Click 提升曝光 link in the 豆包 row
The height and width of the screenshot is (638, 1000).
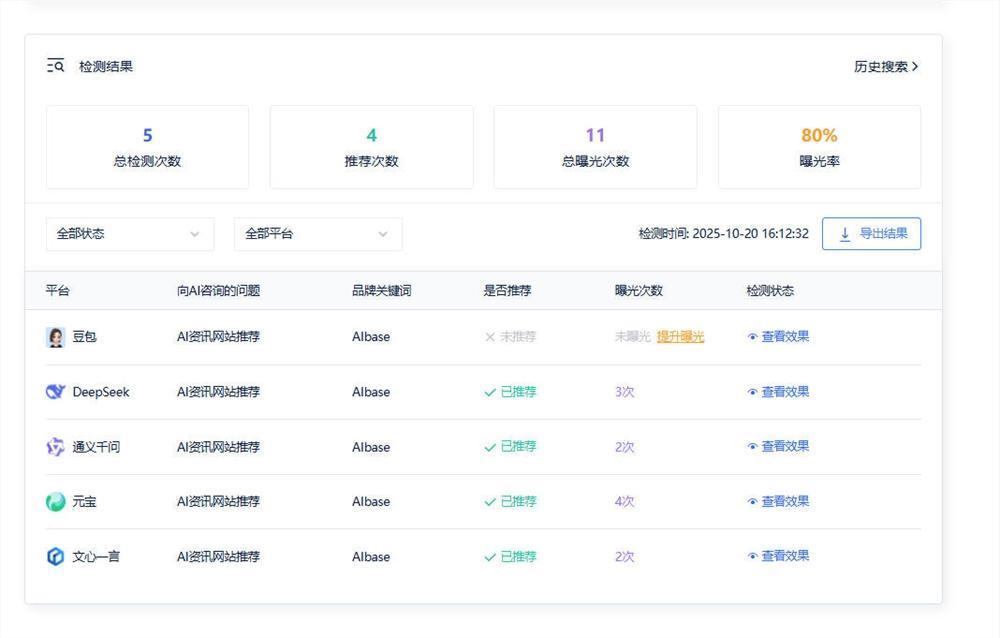pos(680,337)
